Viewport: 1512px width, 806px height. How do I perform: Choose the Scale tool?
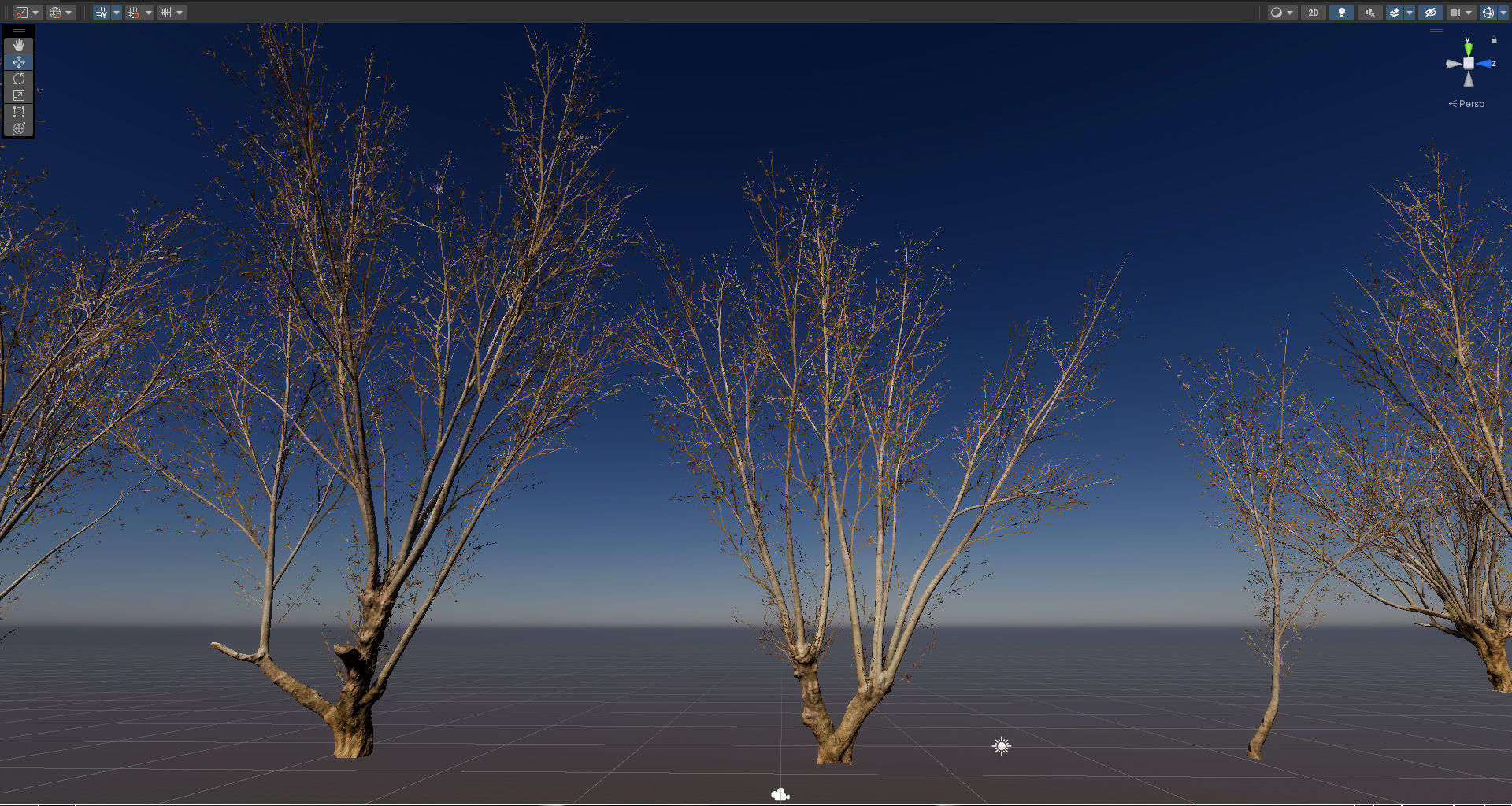19,95
